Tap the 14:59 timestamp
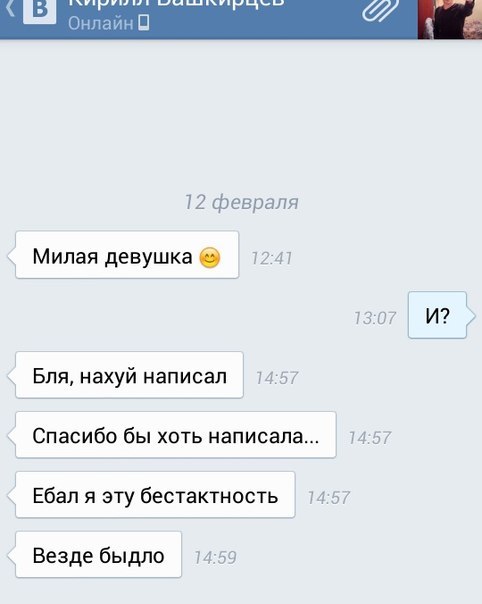Screen dimensions: 482x604 coord(215,557)
